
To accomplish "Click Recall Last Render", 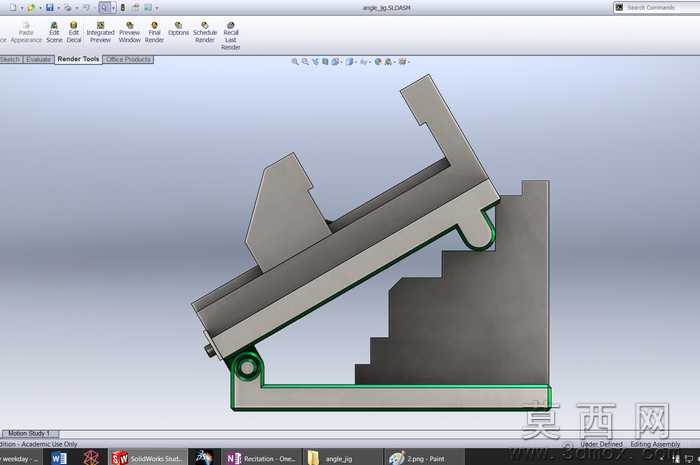I will pyautogui.click(x=231, y=36).
